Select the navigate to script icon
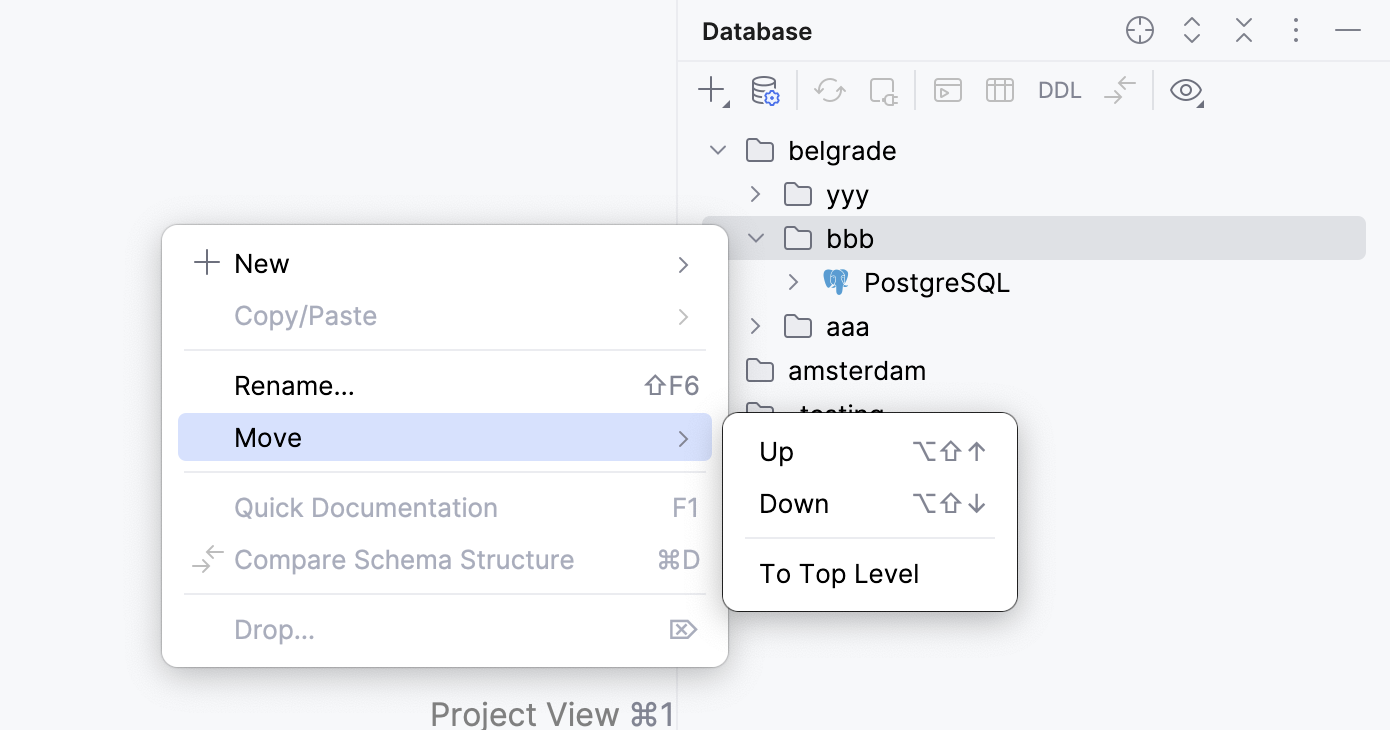 (x=1118, y=90)
